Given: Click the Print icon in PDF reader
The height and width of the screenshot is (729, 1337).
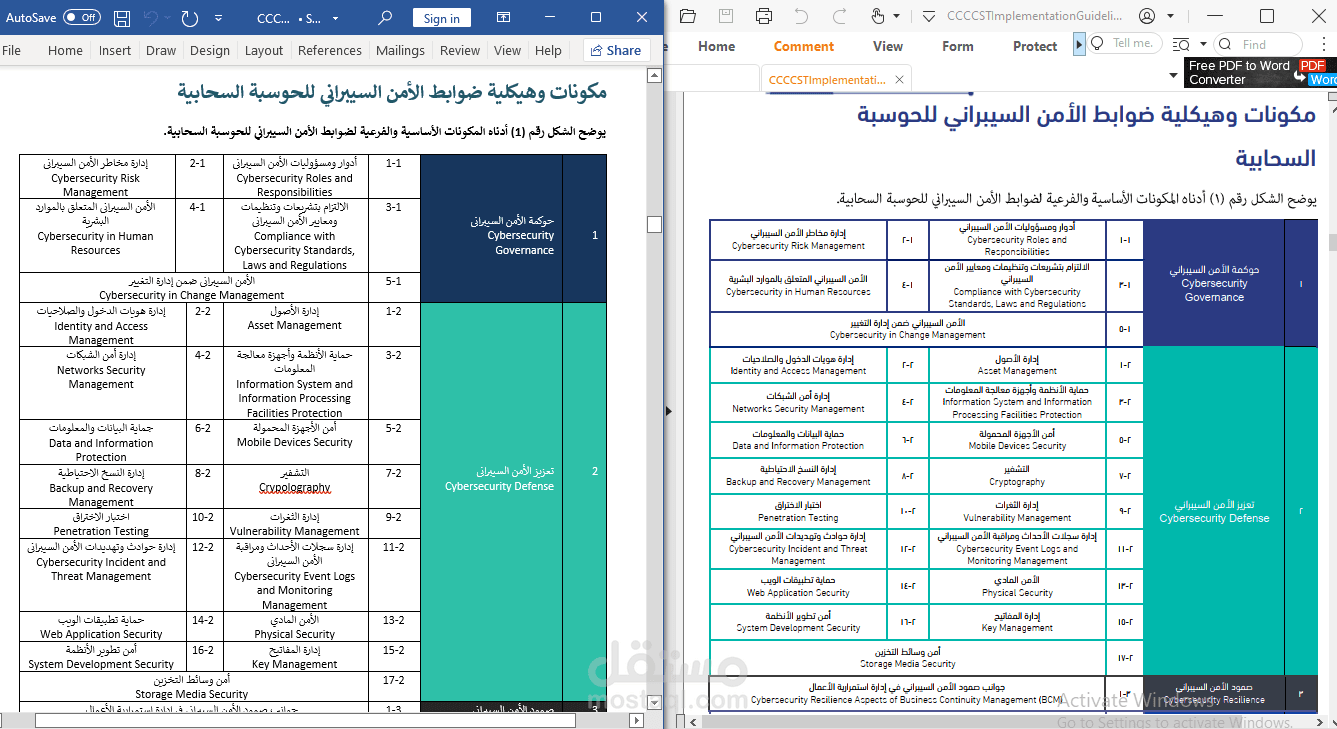Looking at the screenshot, I should (x=764, y=16).
